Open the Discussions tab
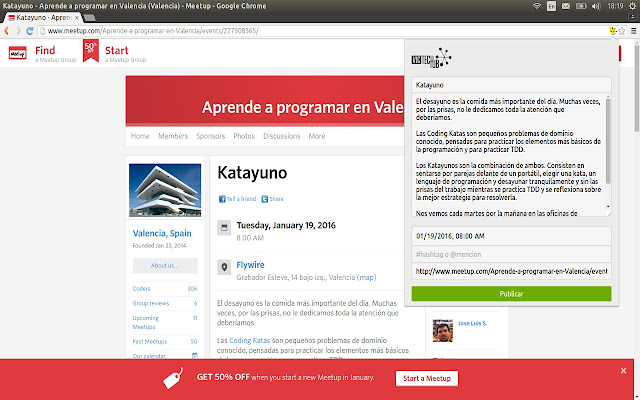Viewport: 640px width, 400px height. [x=282, y=136]
